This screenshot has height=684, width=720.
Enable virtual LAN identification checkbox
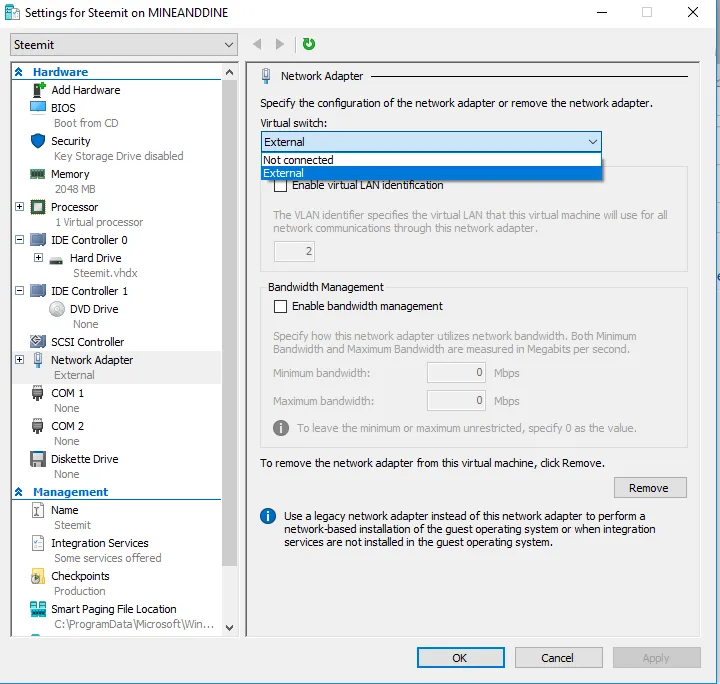(280, 185)
